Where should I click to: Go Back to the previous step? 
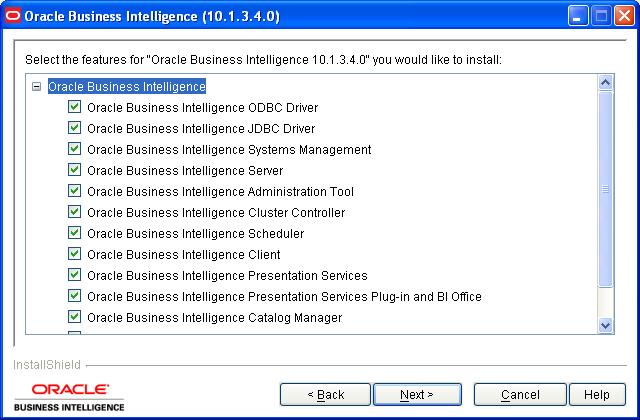(x=325, y=394)
